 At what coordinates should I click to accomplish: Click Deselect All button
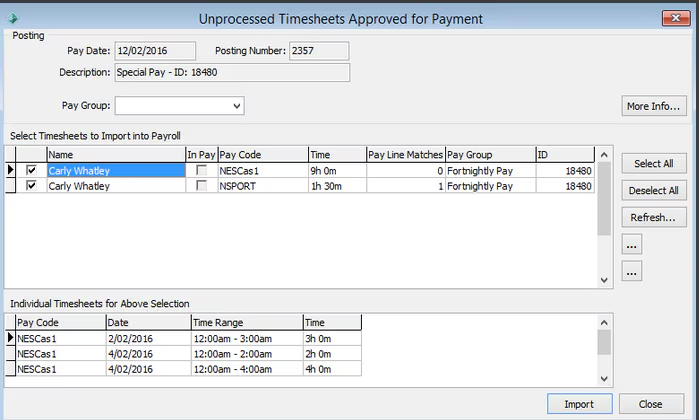pos(654,191)
